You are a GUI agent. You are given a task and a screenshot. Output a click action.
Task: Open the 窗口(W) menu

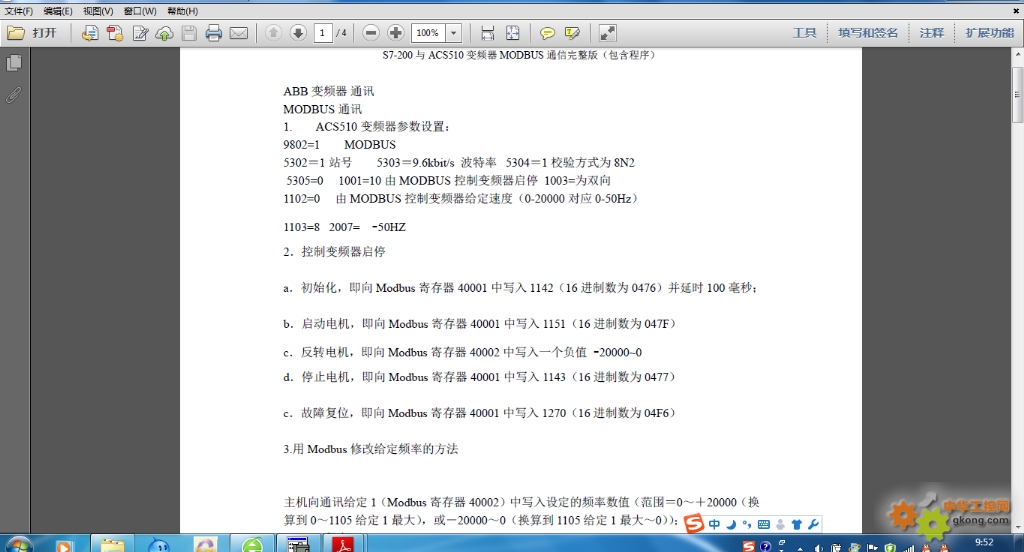(140, 11)
